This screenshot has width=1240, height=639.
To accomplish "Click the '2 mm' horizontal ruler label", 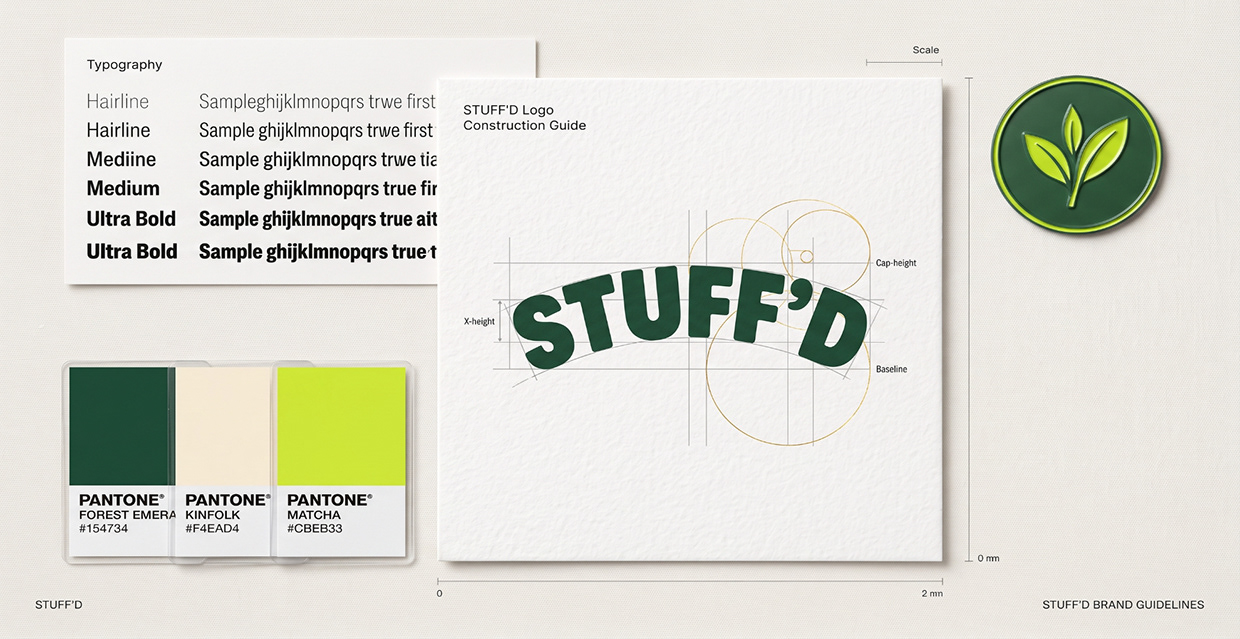I will click(932, 594).
